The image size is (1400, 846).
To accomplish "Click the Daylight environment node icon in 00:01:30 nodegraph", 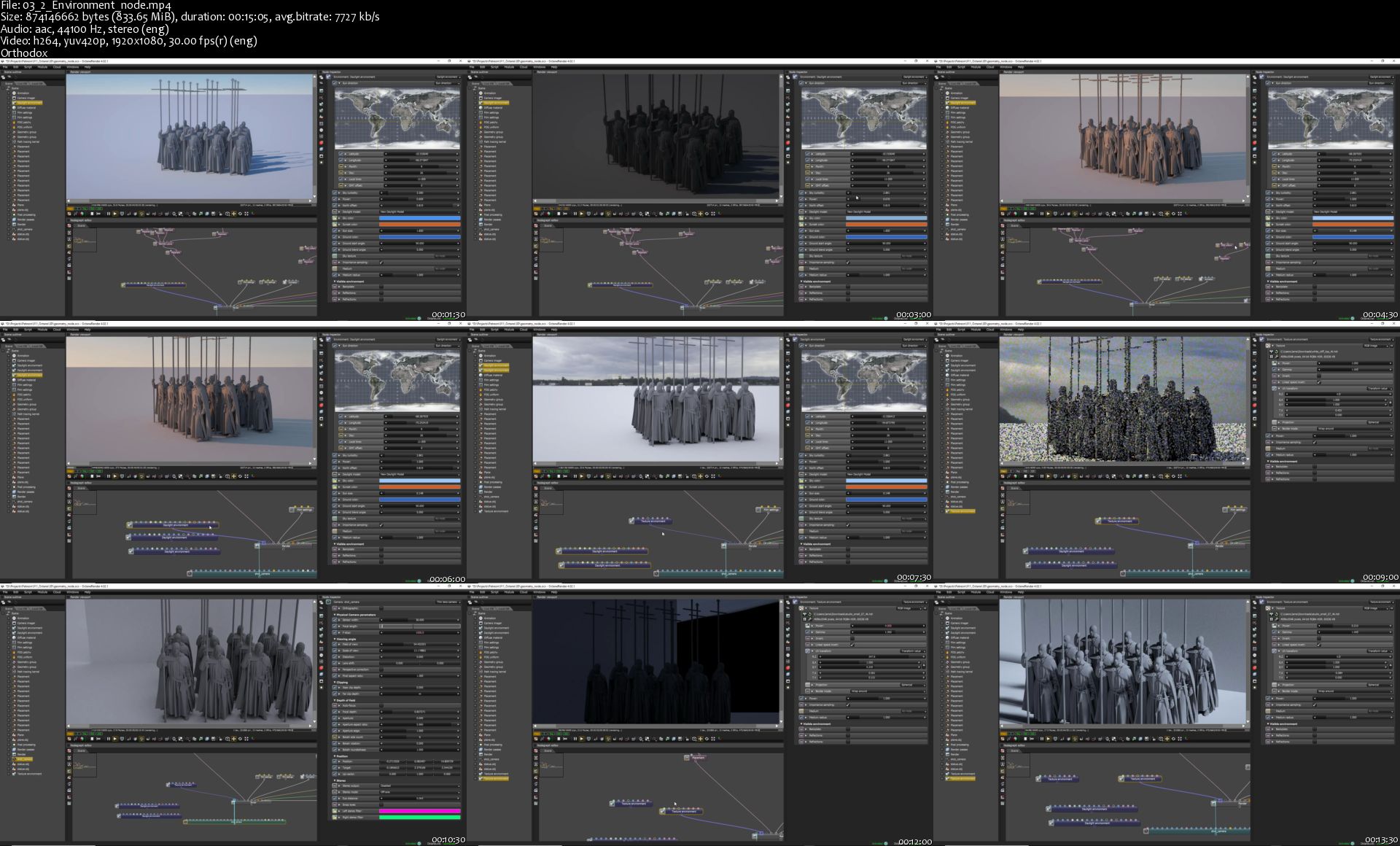I will pos(123,285).
